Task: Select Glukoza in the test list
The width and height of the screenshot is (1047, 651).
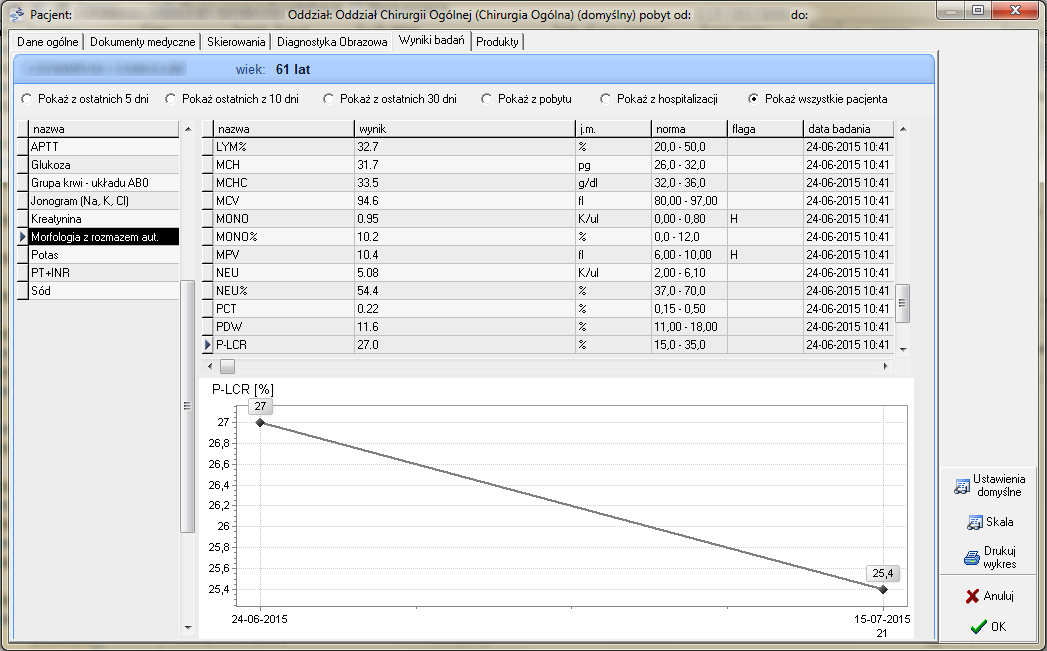Action: pyautogui.click(x=104, y=165)
